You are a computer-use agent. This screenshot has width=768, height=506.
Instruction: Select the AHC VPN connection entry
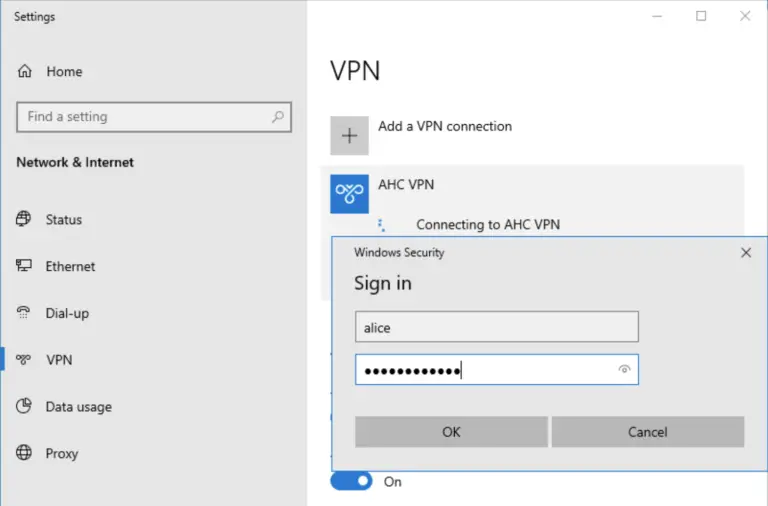click(406, 185)
